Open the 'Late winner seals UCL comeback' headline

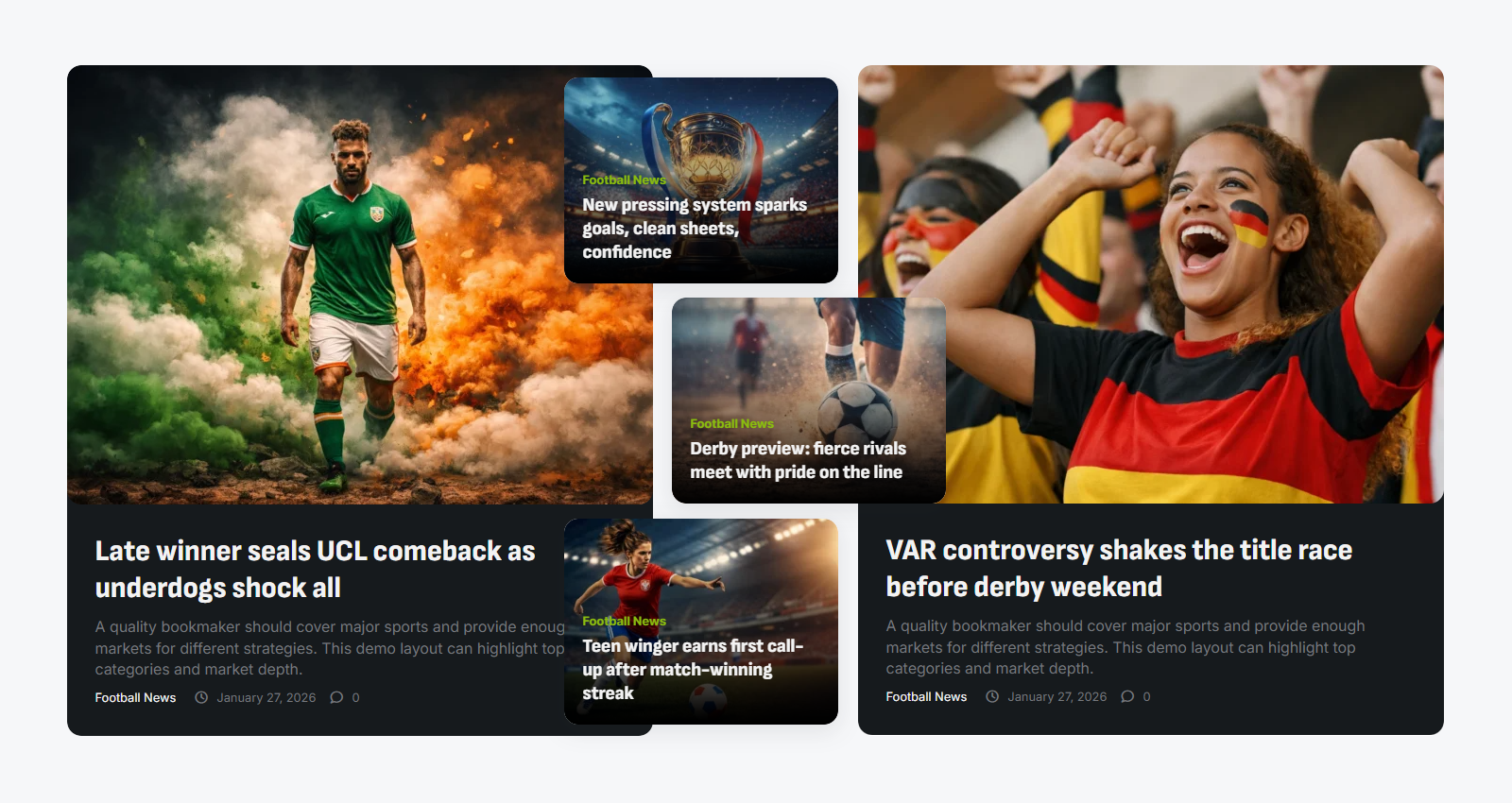[316, 569]
